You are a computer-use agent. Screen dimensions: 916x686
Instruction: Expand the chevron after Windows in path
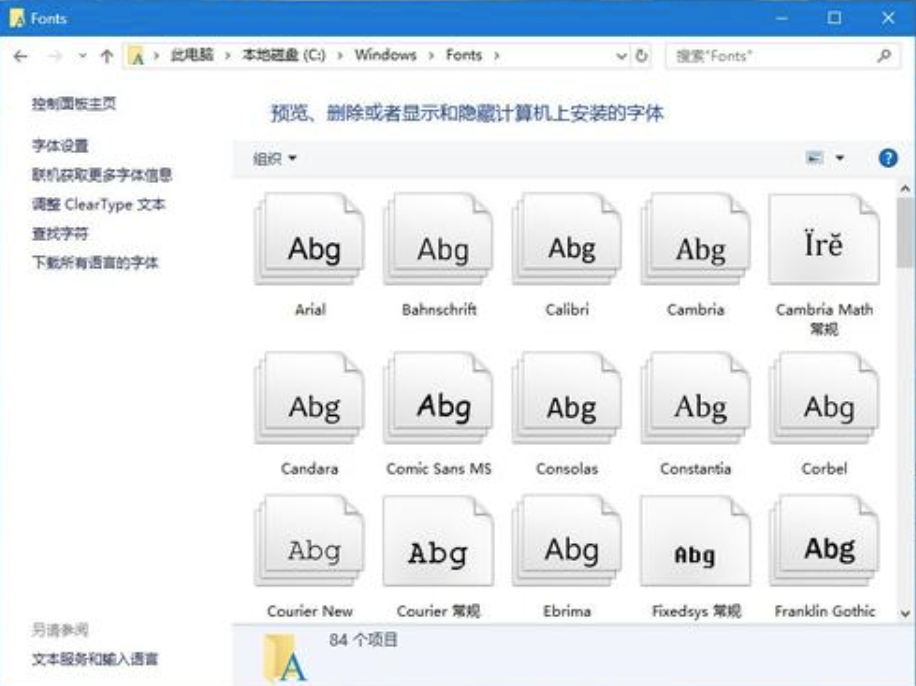[x=431, y=56]
